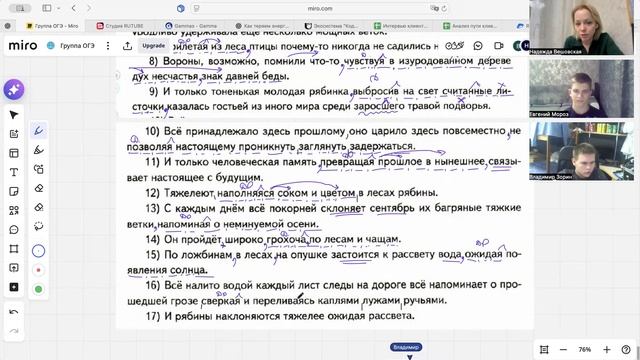Open the board comments chat icon
This screenshot has width=640, height=360.
point(478,46)
